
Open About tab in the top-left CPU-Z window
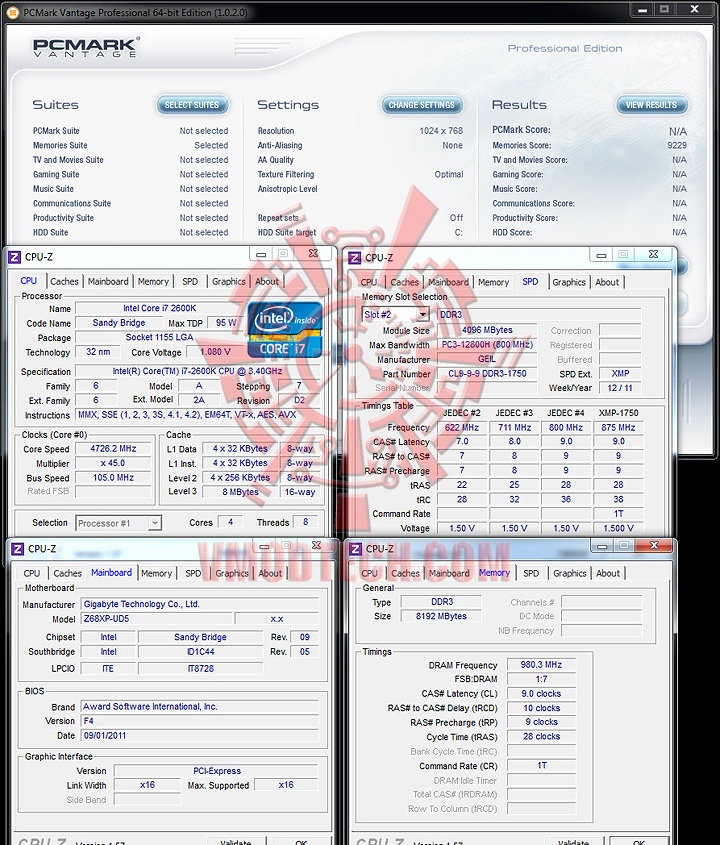(x=267, y=281)
